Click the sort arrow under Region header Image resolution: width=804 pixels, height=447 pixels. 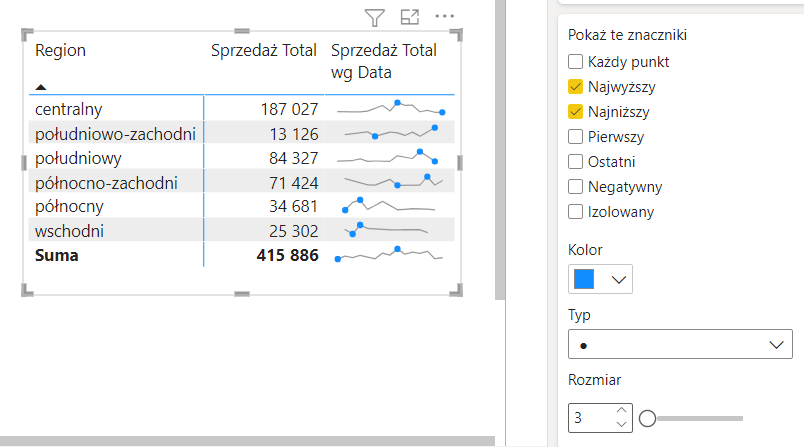click(41, 87)
